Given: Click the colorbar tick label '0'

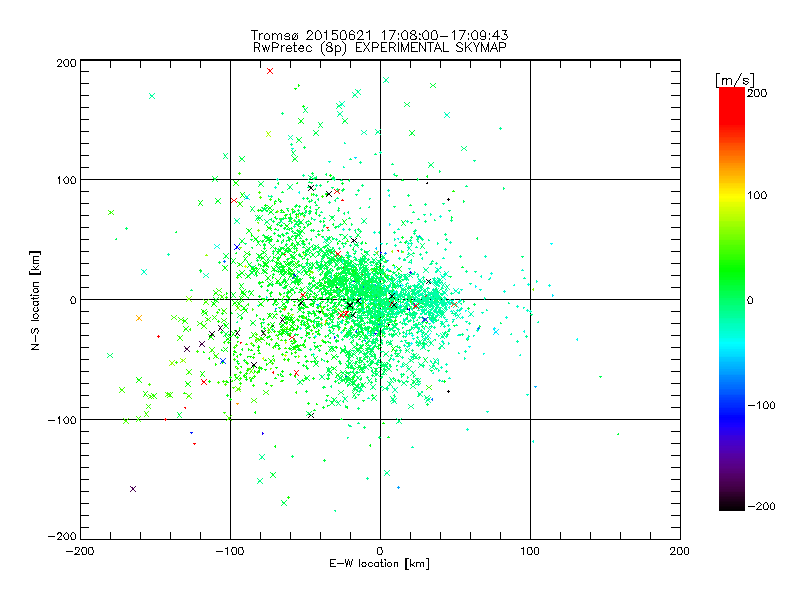Looking at the screenshot, I should (x=750, y=300).
